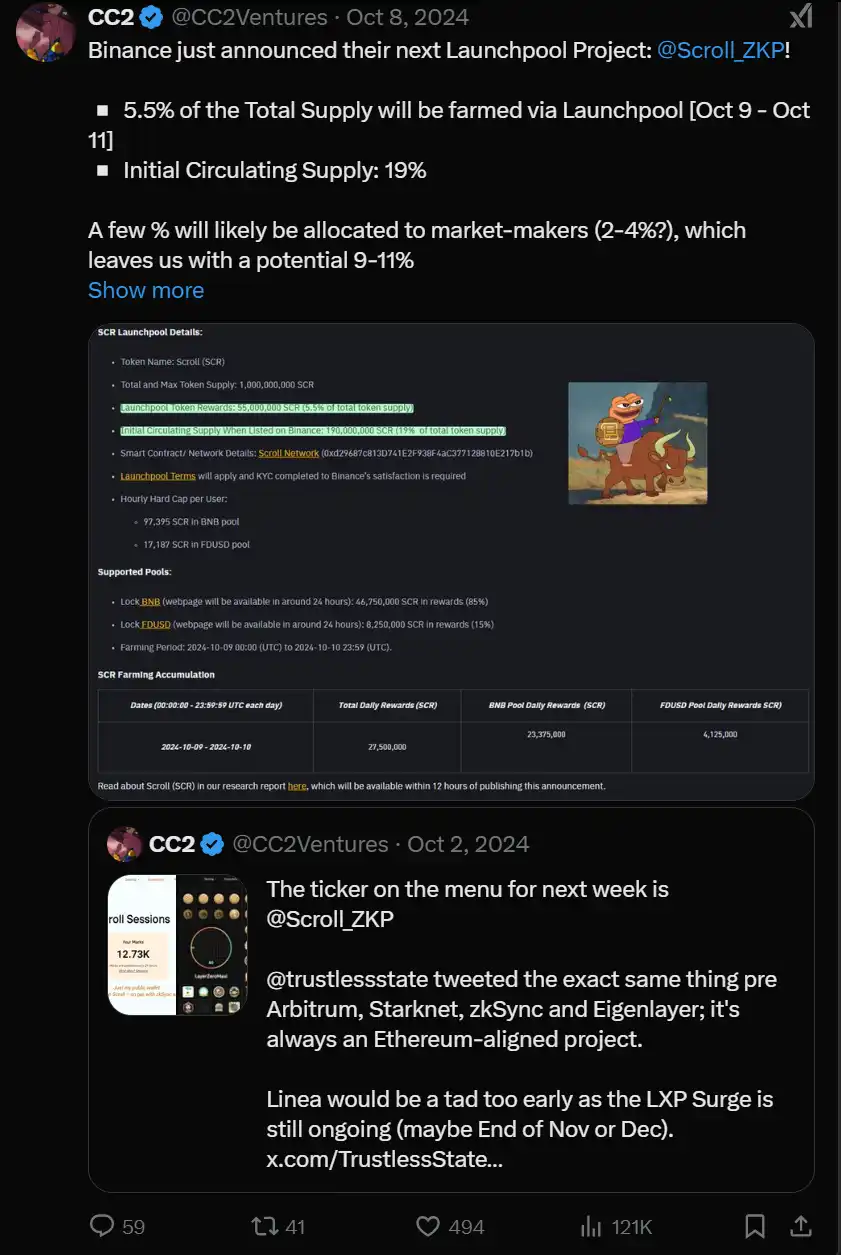Click the share upload icon
The image size is (841, 1255).
[x=800, y=1225]
